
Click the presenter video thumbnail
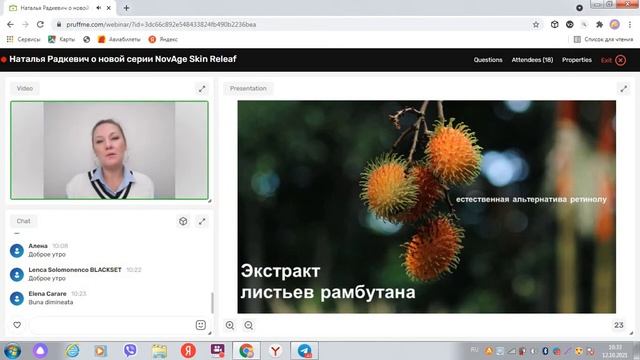109,150
